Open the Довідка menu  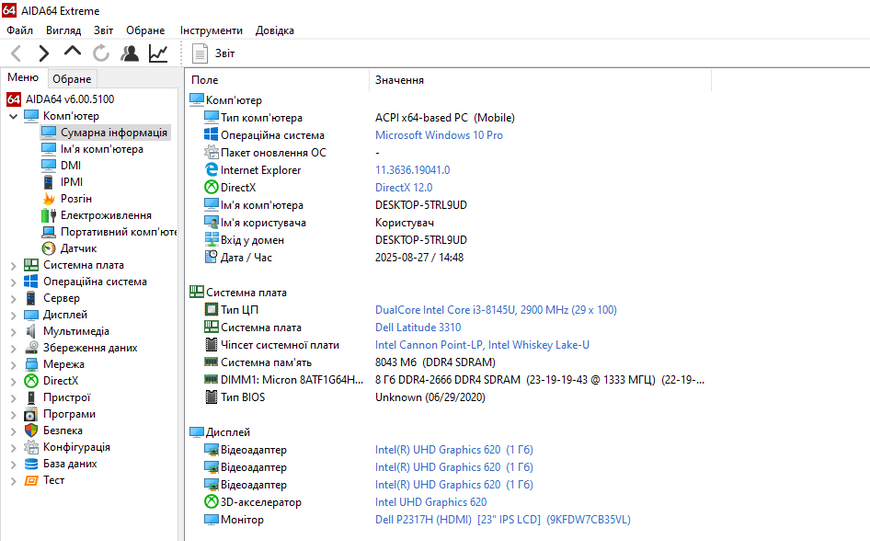275,31
